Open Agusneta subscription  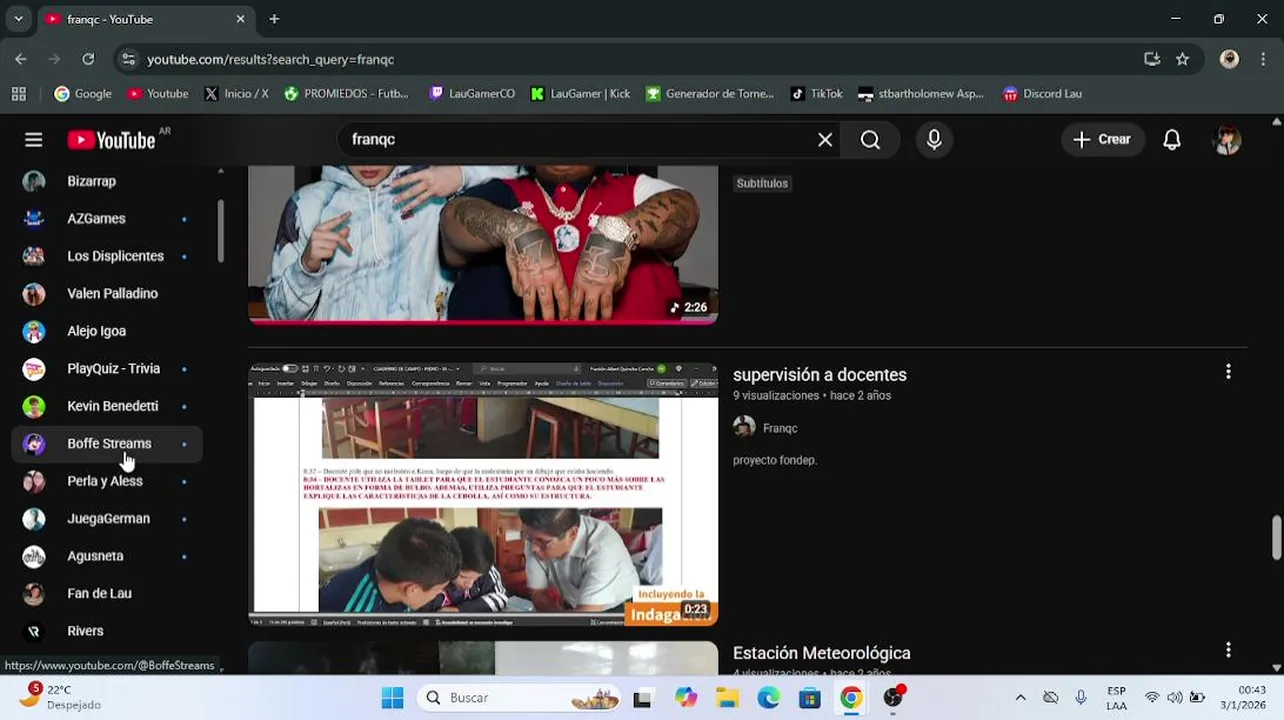(107, 556)
